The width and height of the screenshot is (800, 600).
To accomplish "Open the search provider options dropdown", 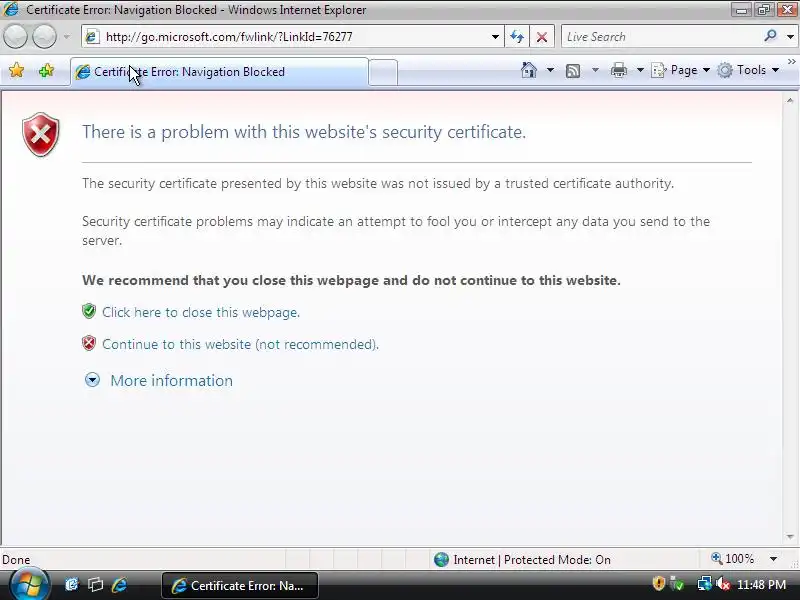I will [x=790, y=37].
